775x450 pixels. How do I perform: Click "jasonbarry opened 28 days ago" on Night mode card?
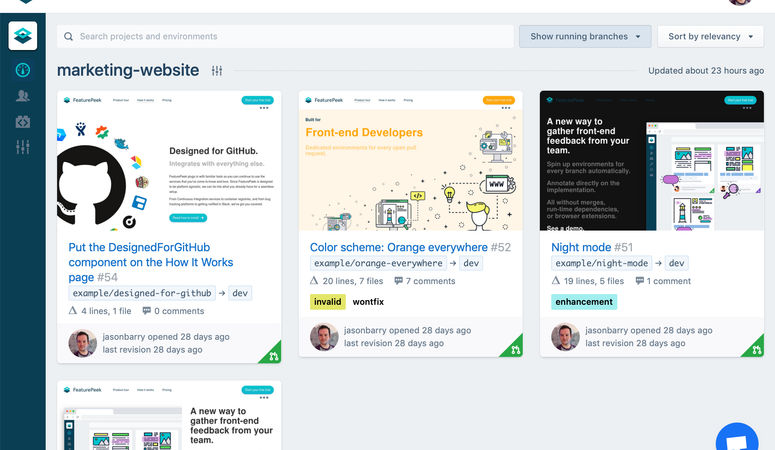click(648, 330)
